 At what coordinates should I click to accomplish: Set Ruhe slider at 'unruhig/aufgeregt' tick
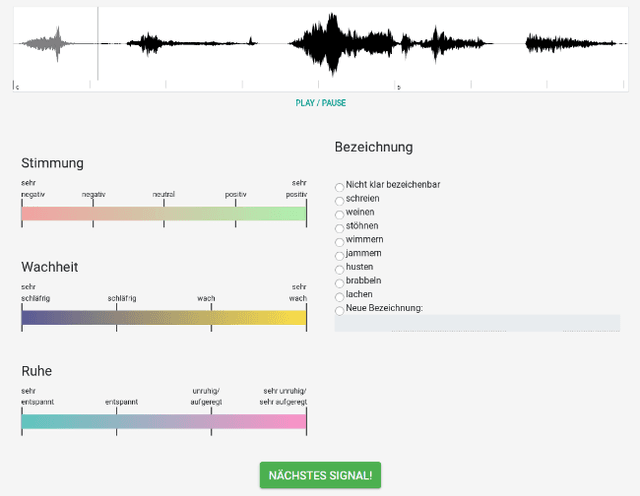click(211, 422)
